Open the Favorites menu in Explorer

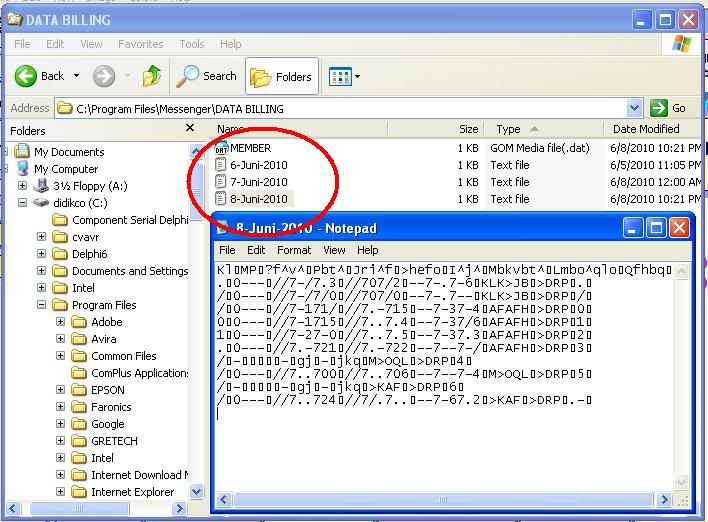(x=140, y=44)
